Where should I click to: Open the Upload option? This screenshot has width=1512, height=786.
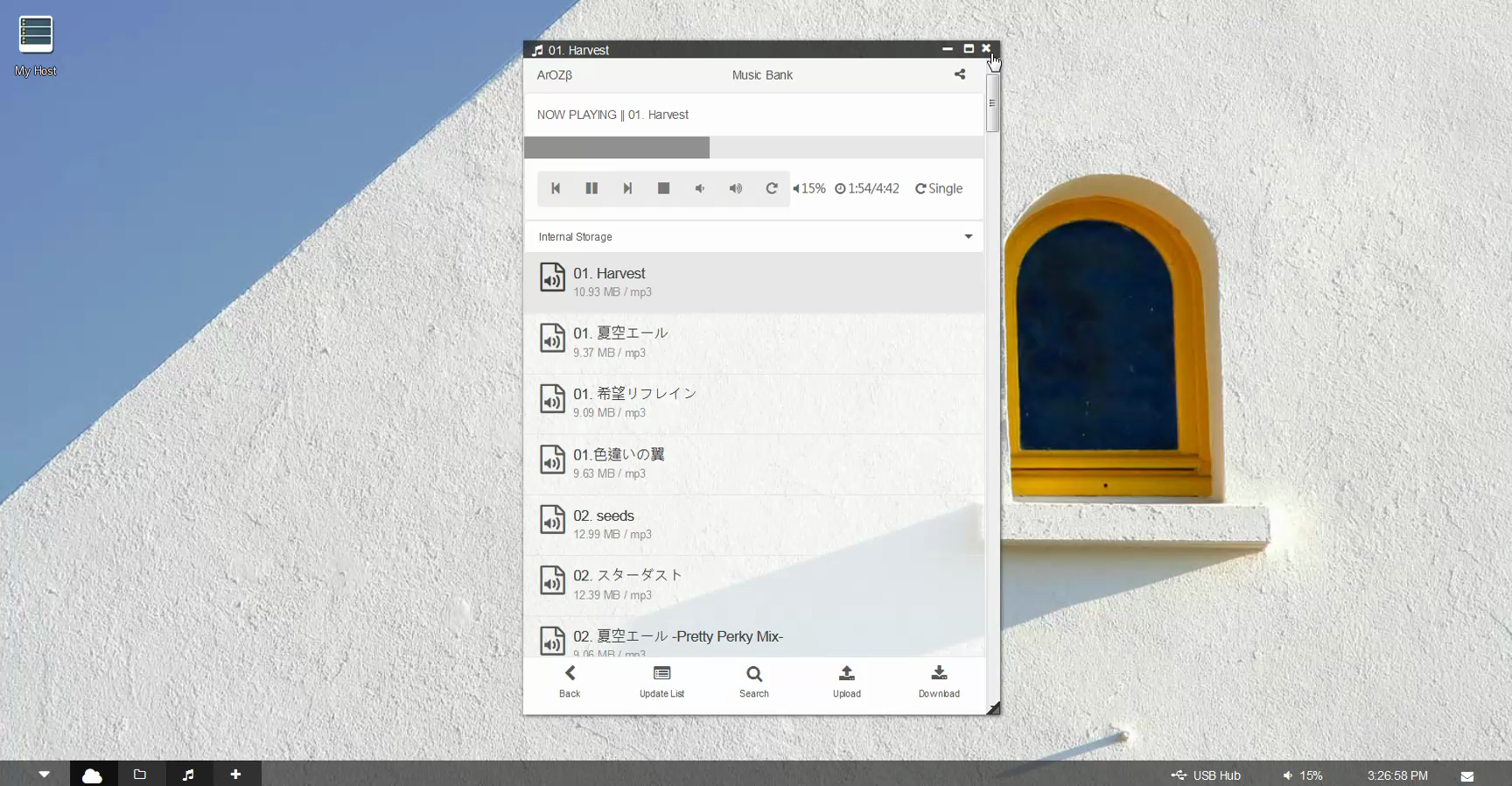(846, 681)
